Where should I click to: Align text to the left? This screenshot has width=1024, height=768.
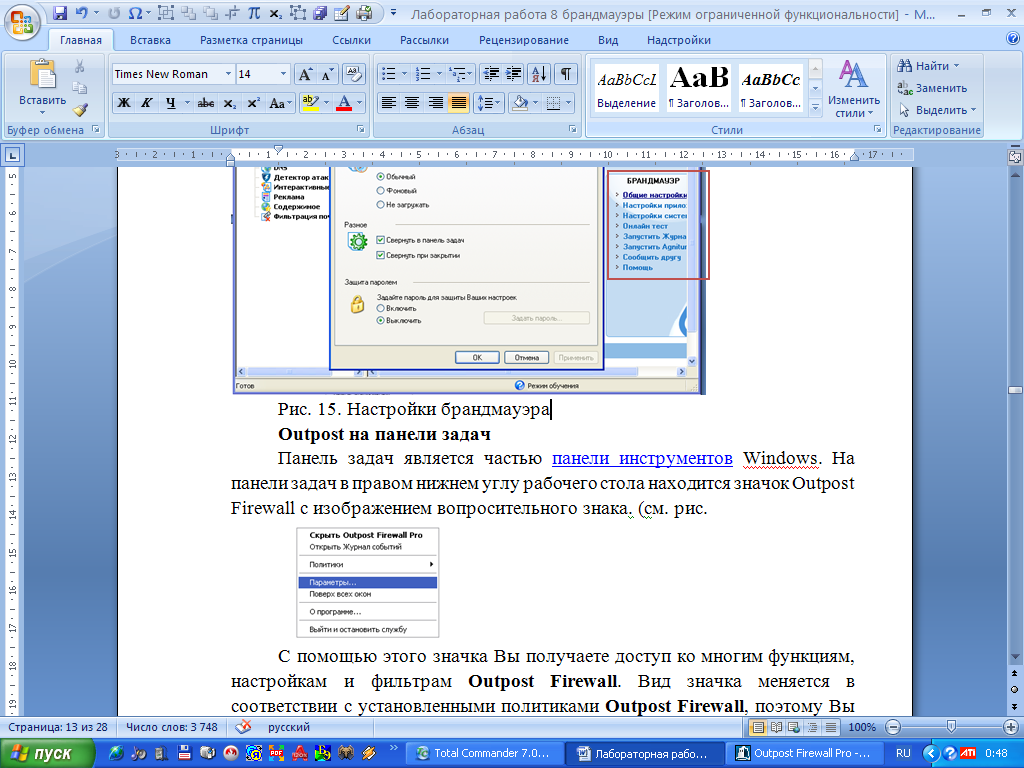[389, 103]
